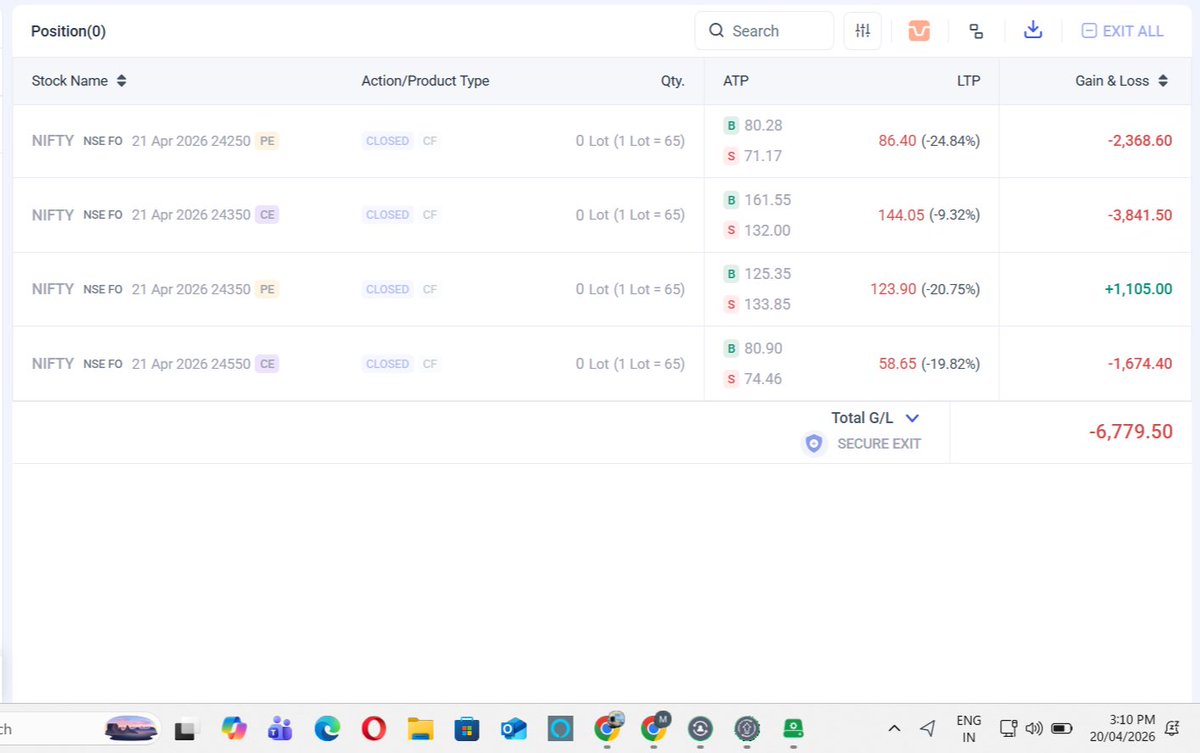The width and height of the screenshot is (1200, 753).
Task: Open volume control from system tray
Action: tap(1034, 728)
